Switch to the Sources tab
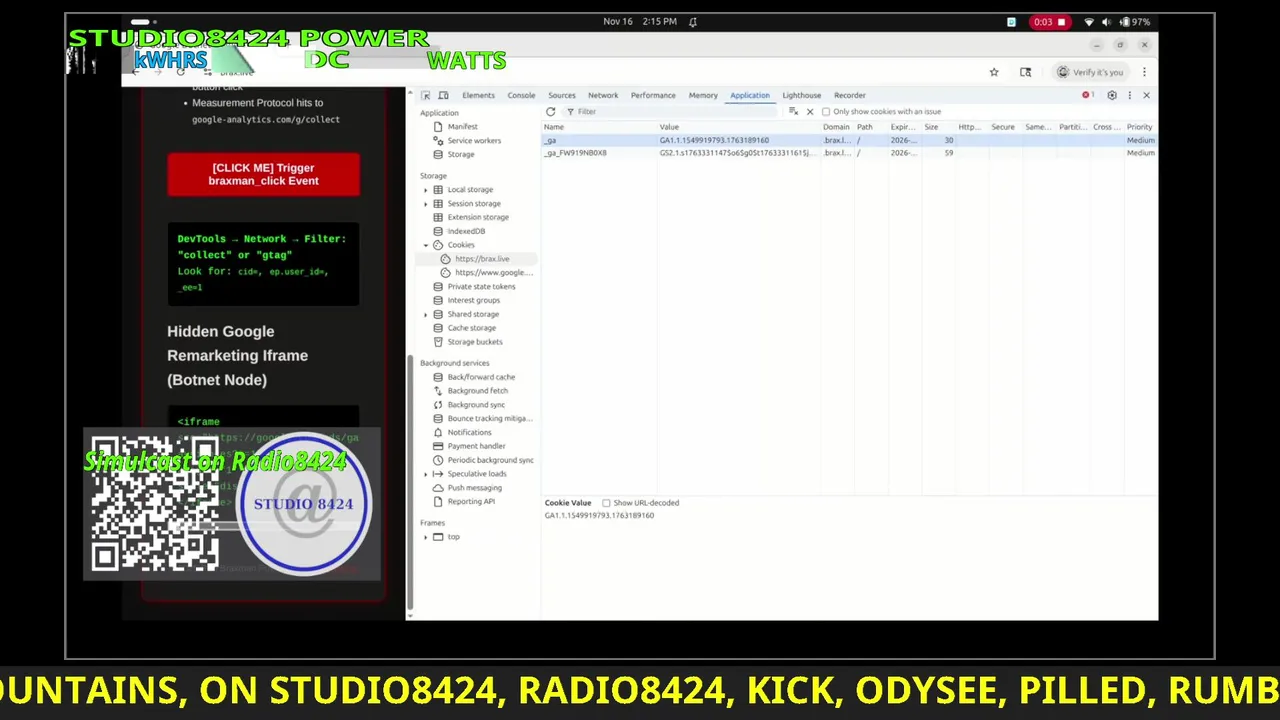The width and height of the screenshot is (1280, 720). click(x=561, y=95)
